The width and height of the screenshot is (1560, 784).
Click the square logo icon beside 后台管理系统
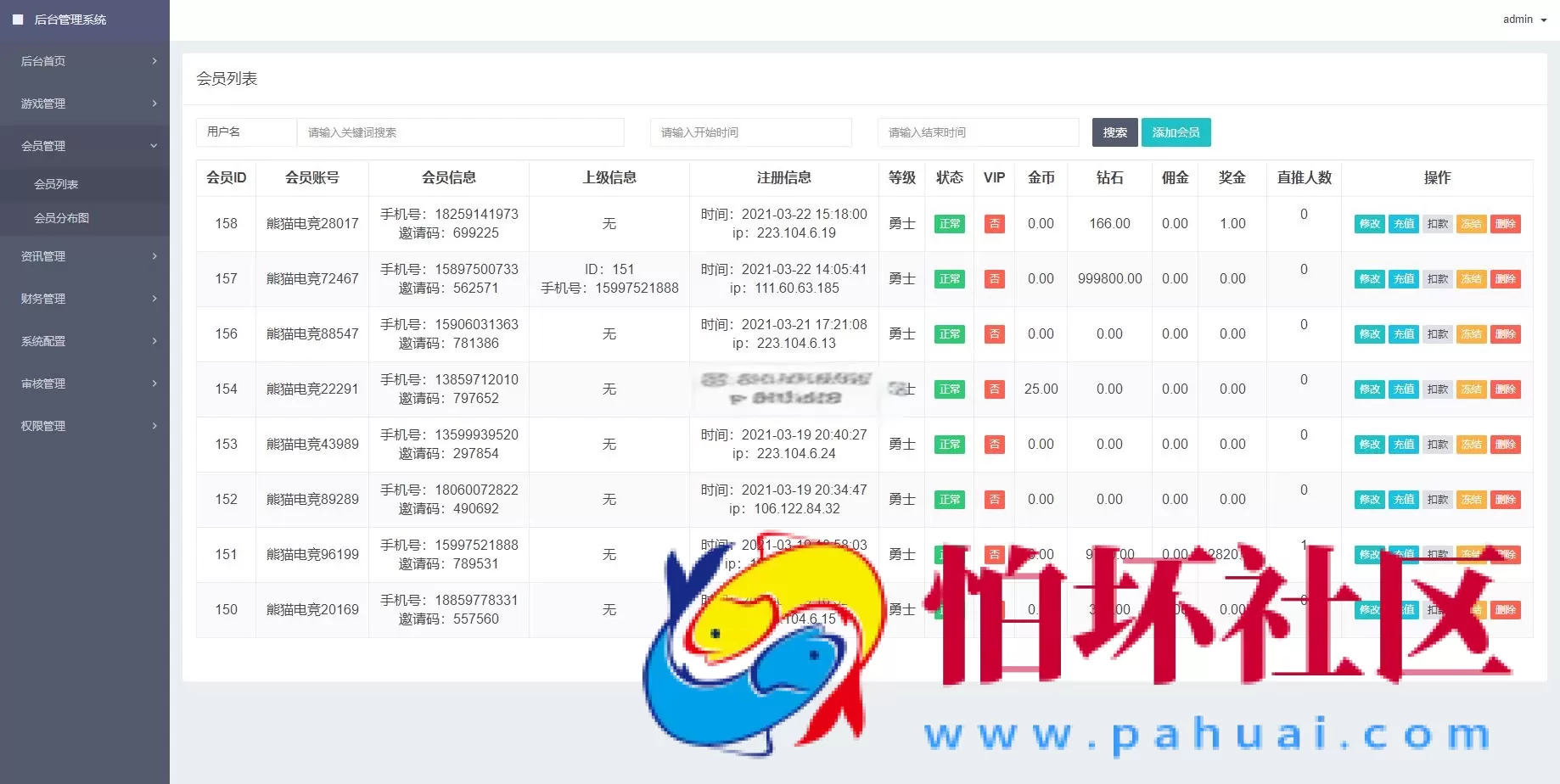19,19
